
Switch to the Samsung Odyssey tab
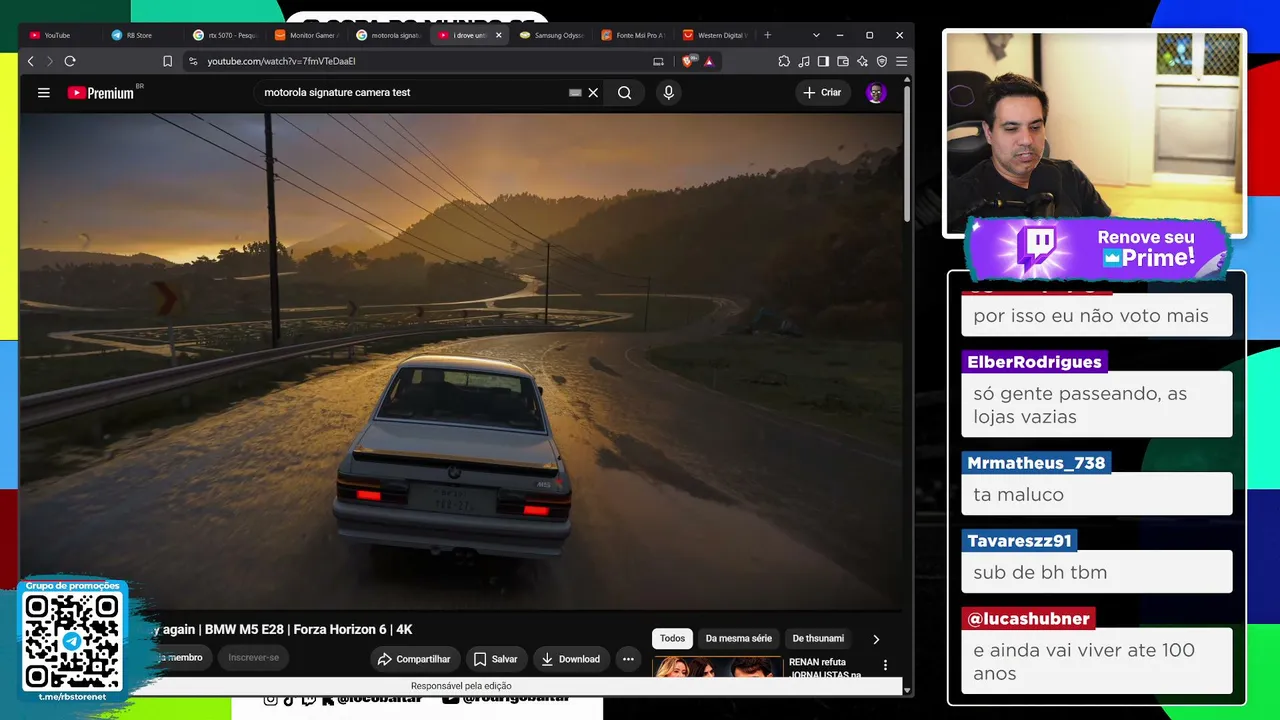point(552,35)
